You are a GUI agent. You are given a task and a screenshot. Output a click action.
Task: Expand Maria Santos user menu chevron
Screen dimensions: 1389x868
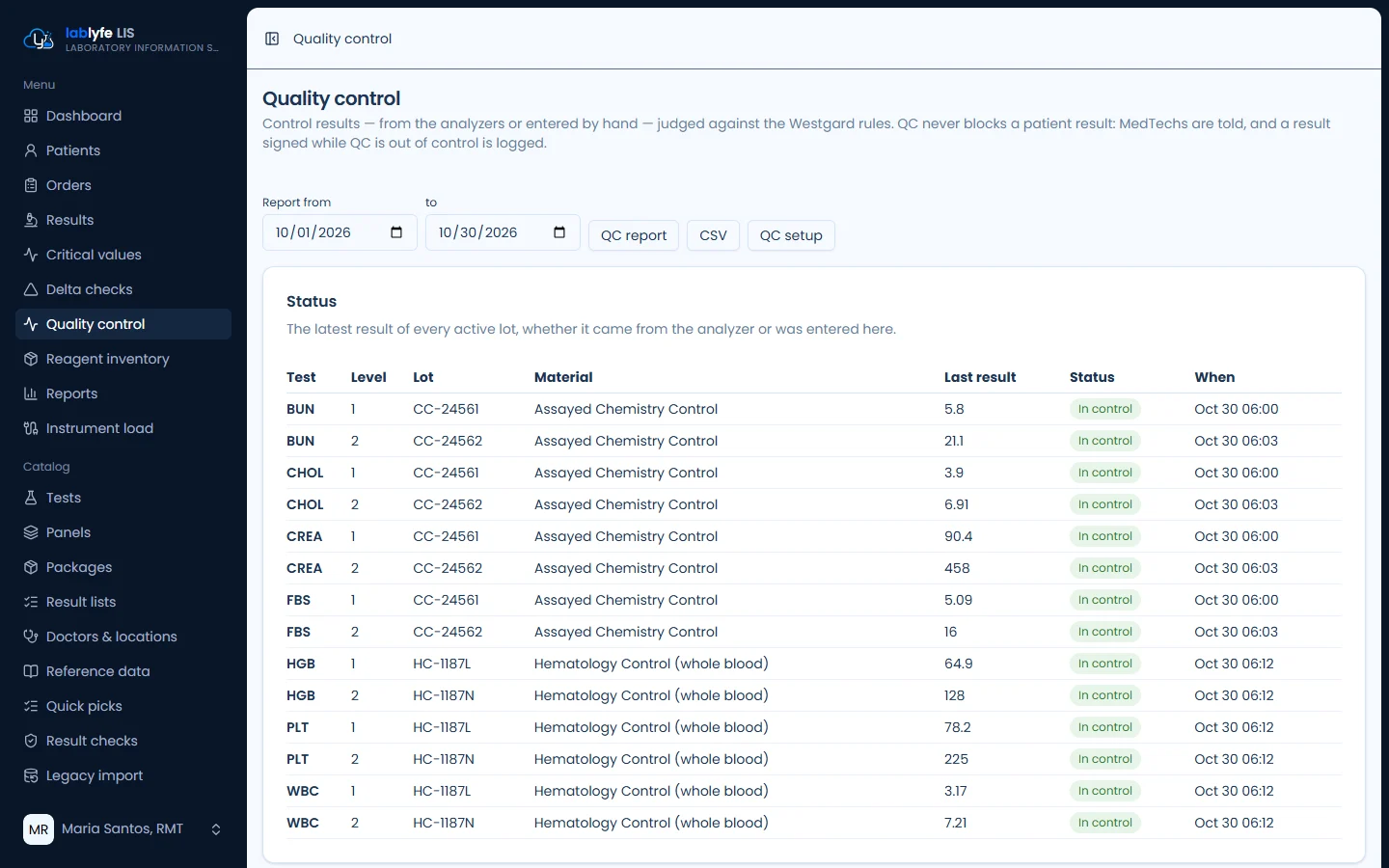(216, 829)
